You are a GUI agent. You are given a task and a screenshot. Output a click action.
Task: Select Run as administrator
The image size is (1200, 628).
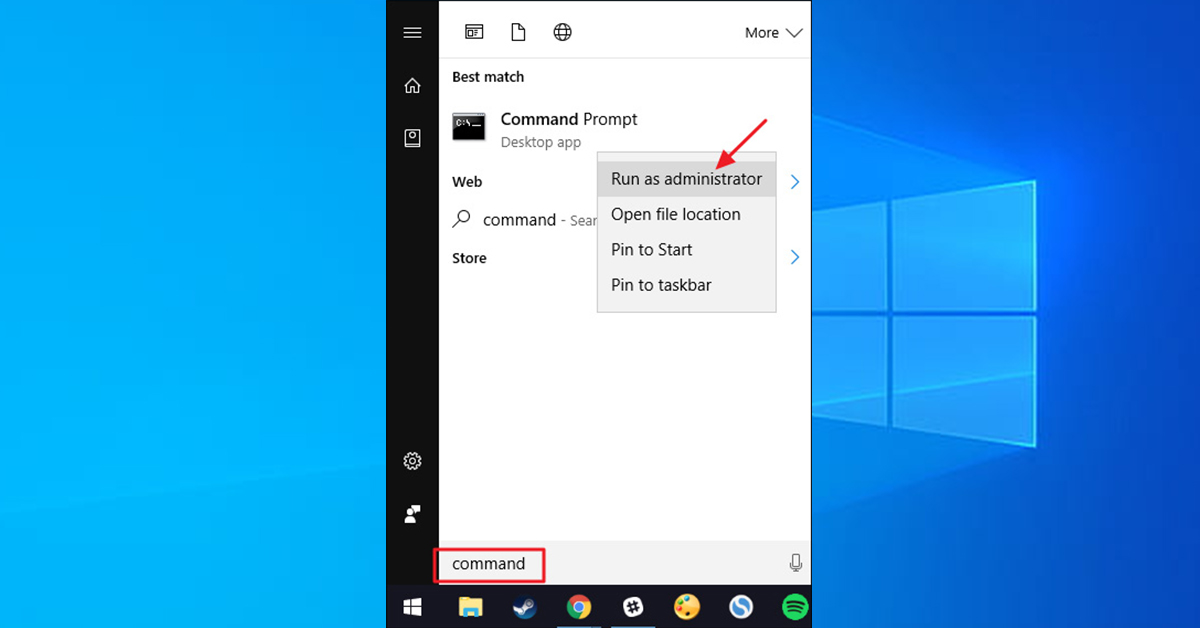[x=686, y=179]
